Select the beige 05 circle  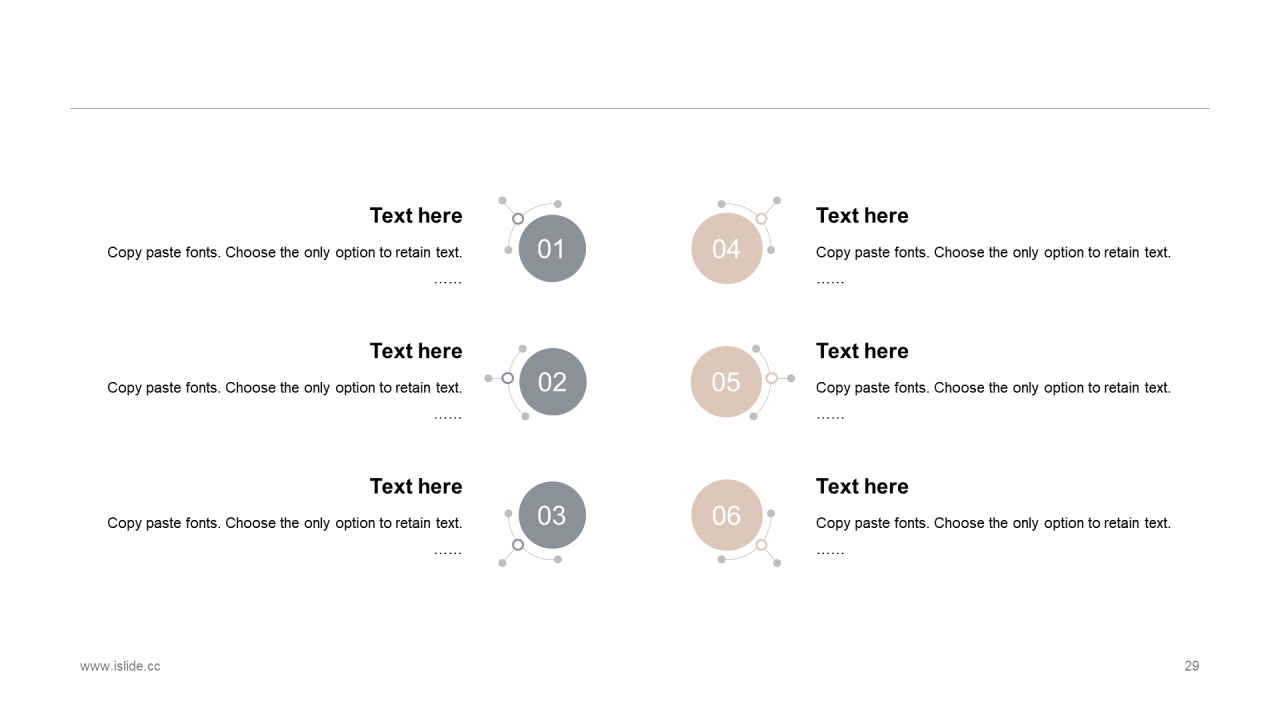tap(726, 382)
